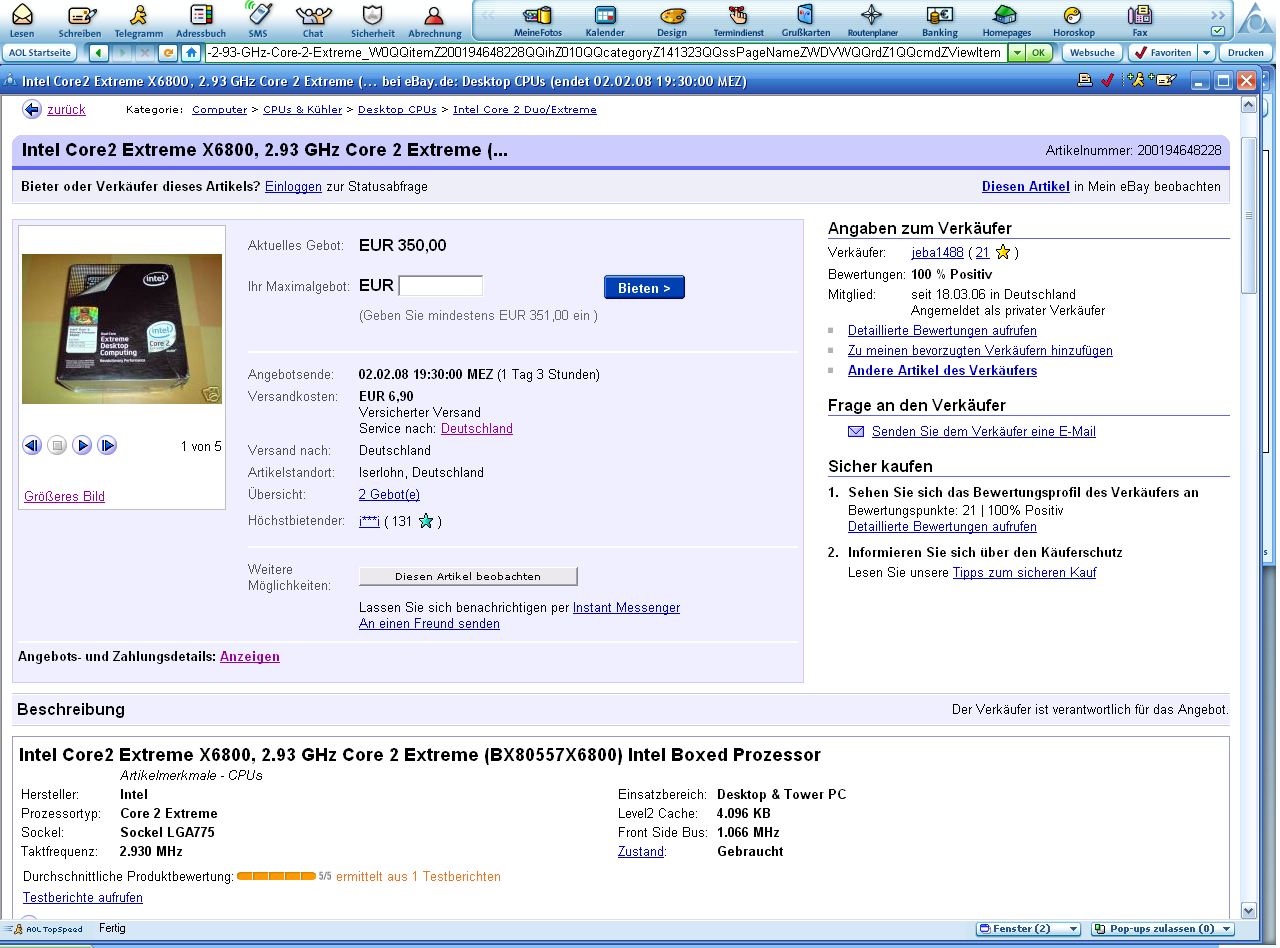Expand the address bar URL dropdown
The height and width of the screenshot is (948, 1280).
pyautogui.click(x=1016, y=53)
